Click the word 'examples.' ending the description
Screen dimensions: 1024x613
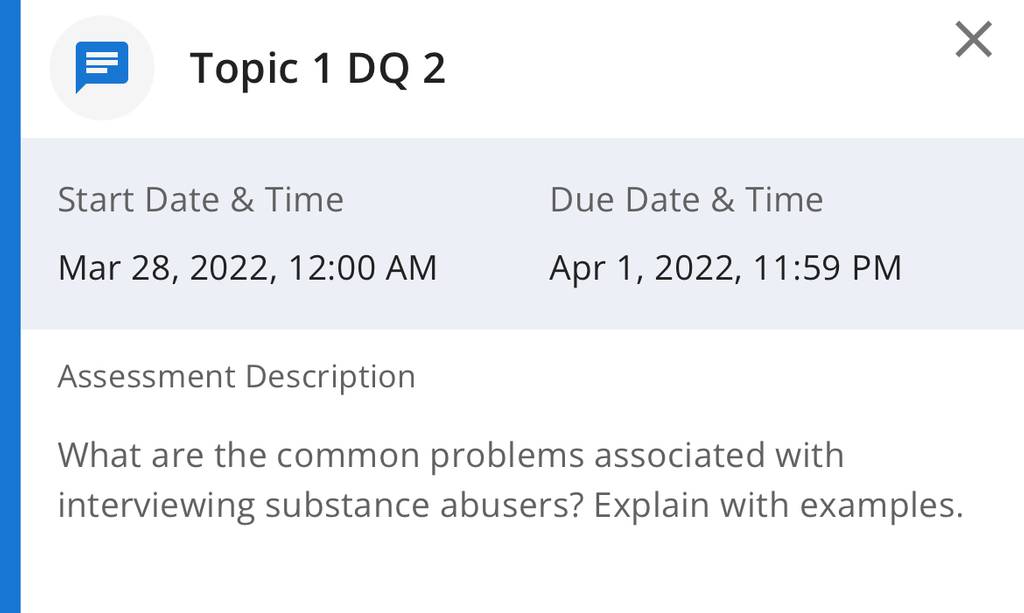[882, 505]
